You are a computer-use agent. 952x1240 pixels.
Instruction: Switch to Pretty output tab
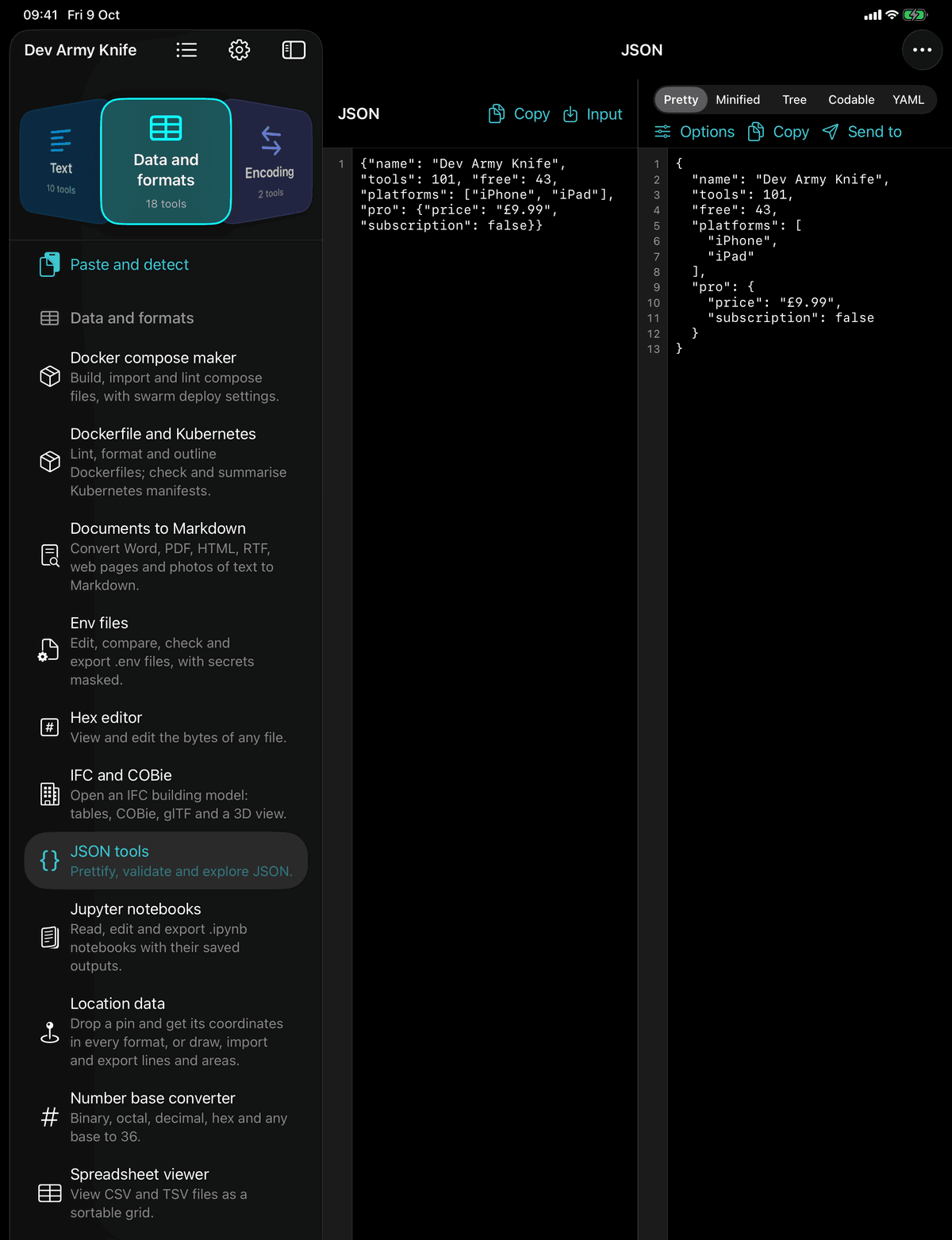681,100
